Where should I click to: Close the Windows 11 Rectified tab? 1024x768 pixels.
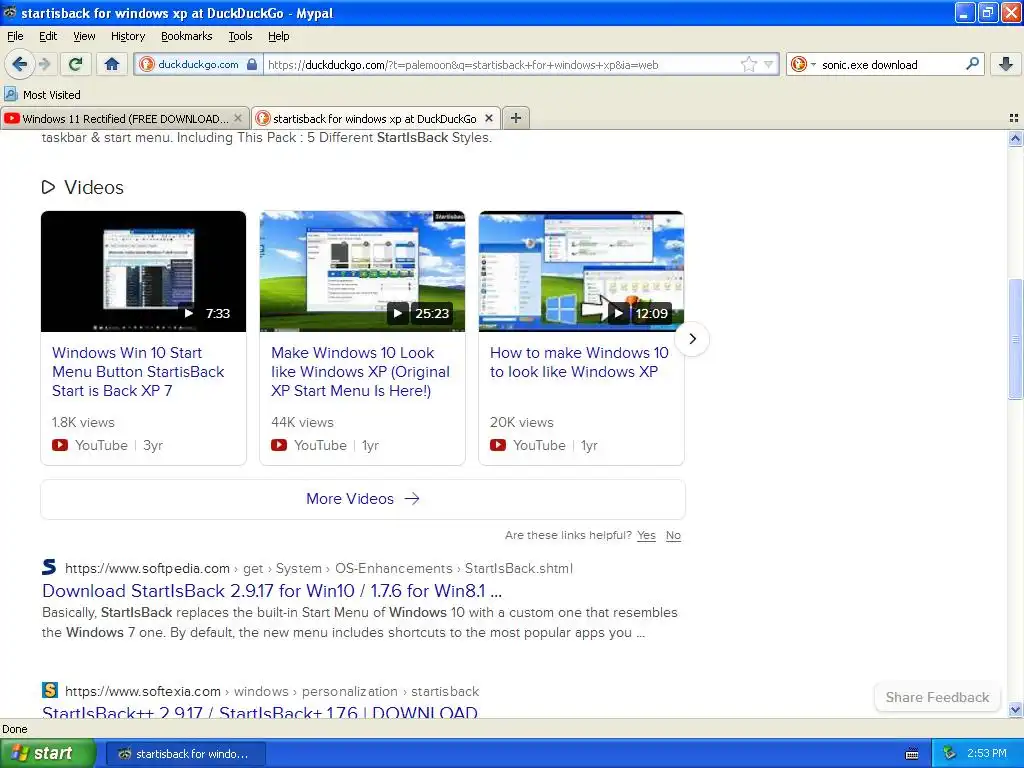click(238, 118)
